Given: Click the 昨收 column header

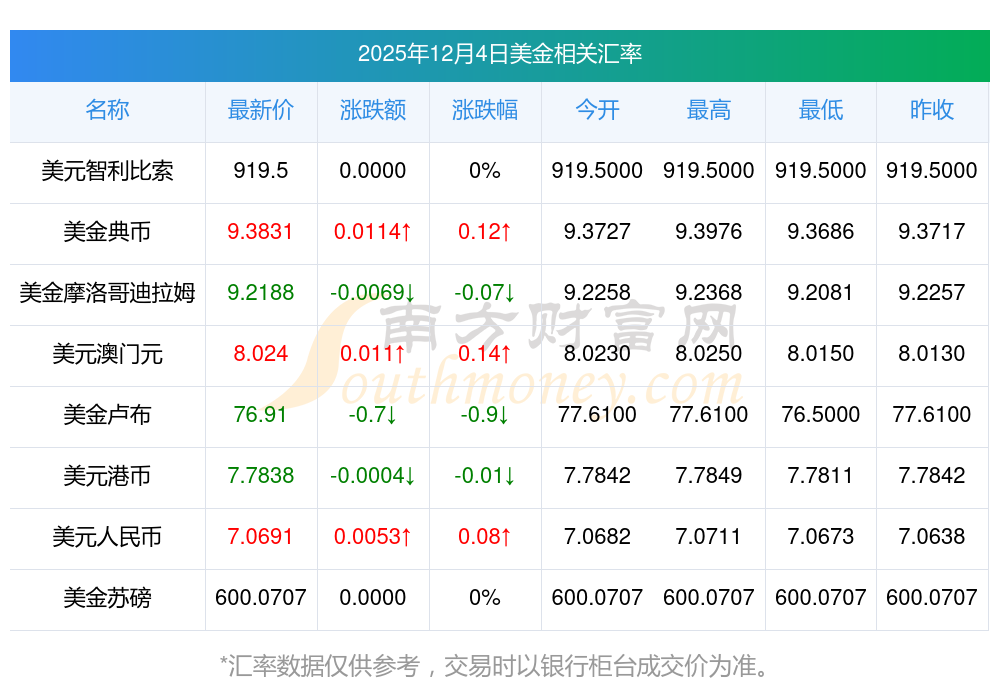Looking at the screenshot, I should [x=932, y=110].
